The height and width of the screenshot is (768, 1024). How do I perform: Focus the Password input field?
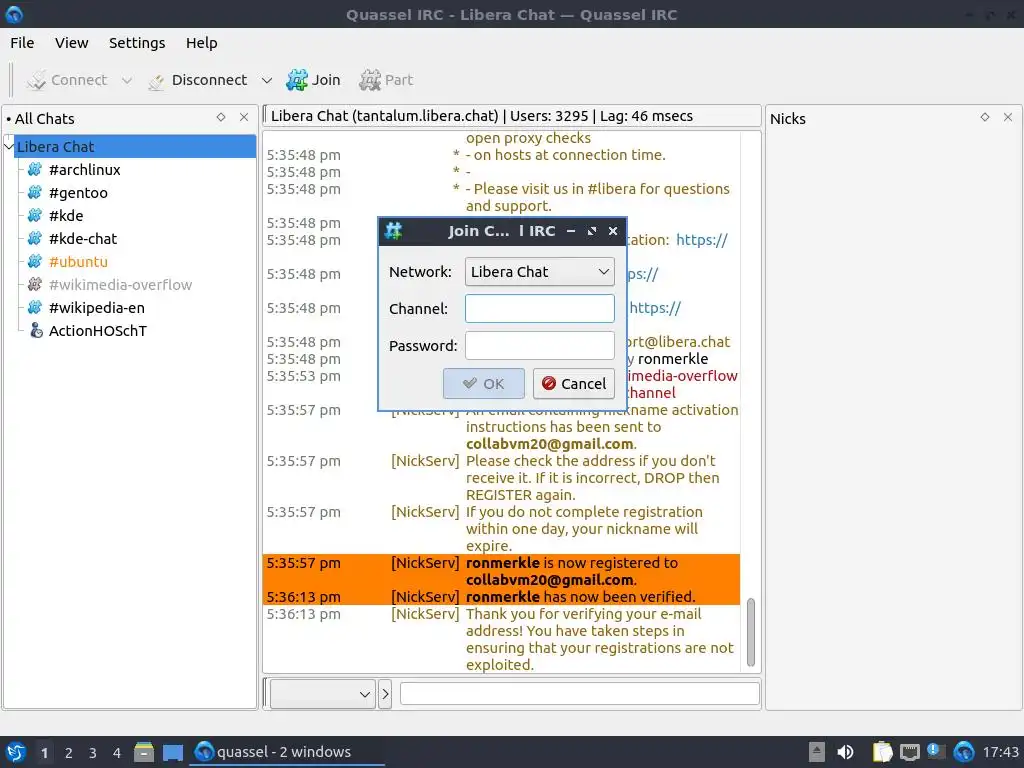pyautogui.click(x=539, y=345)
